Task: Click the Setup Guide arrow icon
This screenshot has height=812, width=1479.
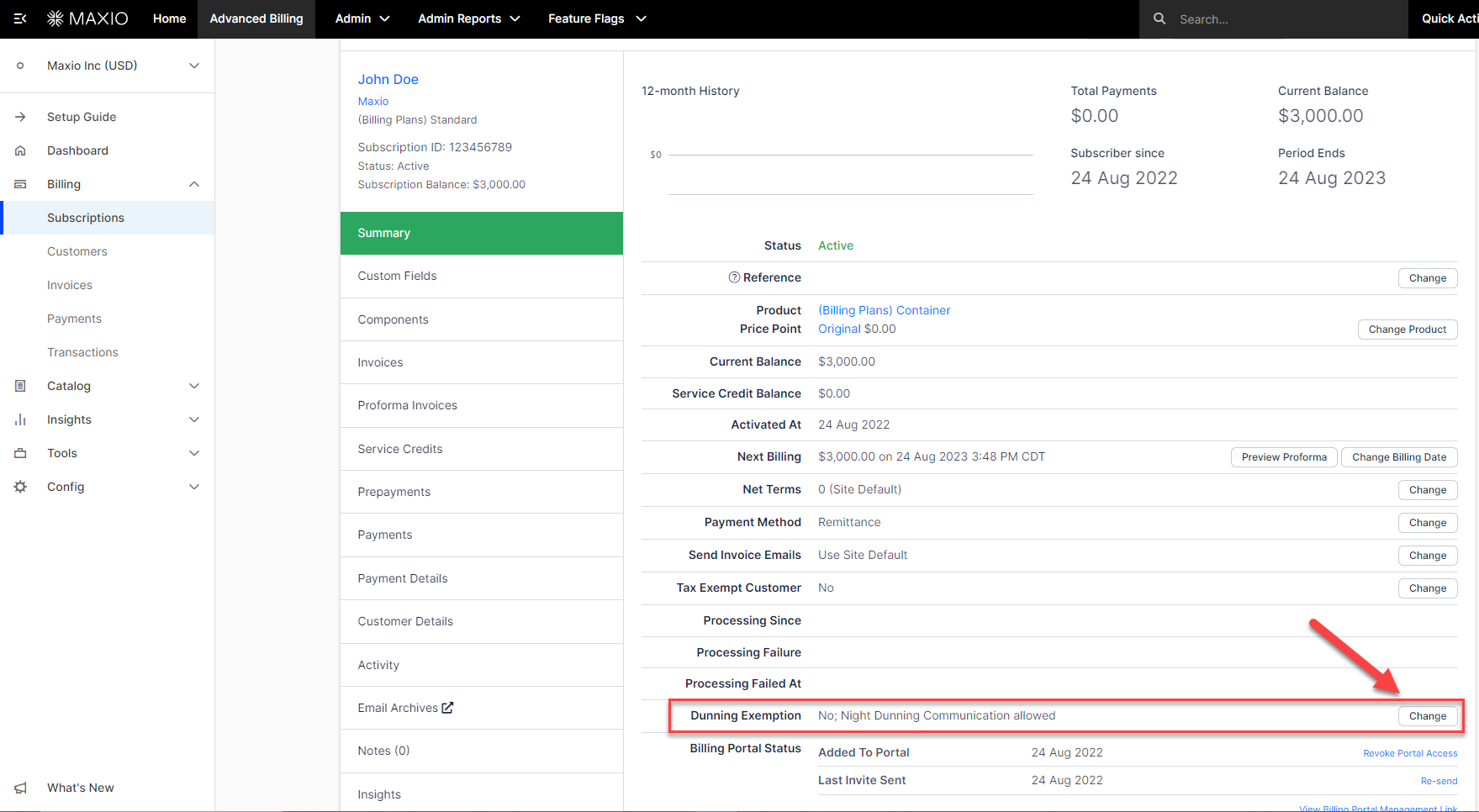Action: [x=20, y=117]
